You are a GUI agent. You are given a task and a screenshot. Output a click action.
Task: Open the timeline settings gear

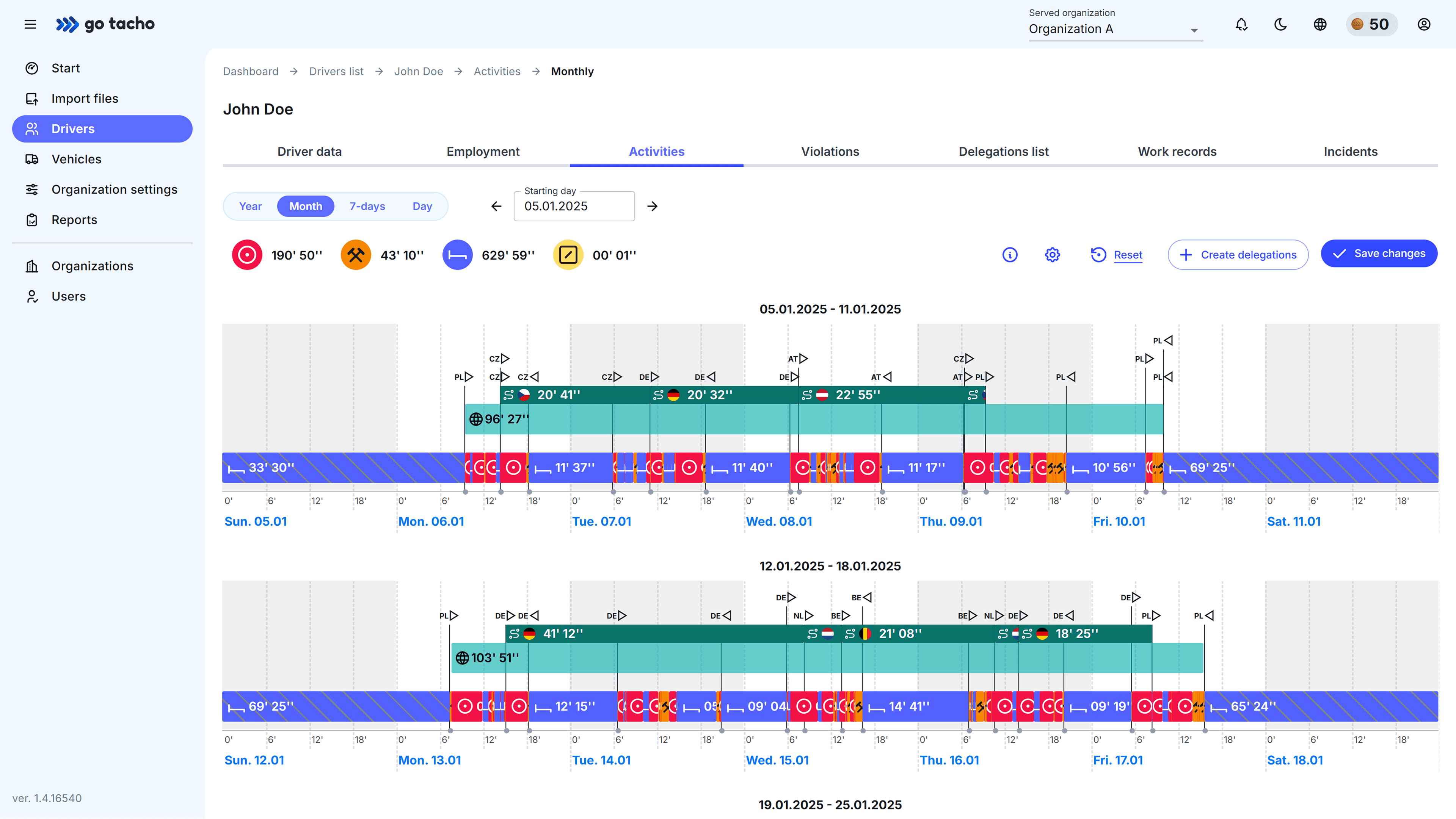(1052, 255)
